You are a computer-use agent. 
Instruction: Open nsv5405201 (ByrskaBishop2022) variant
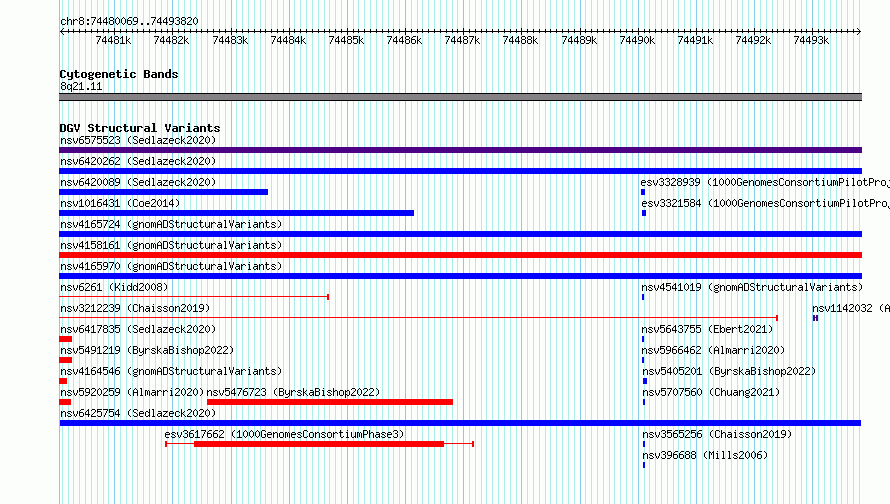[729, 371]
